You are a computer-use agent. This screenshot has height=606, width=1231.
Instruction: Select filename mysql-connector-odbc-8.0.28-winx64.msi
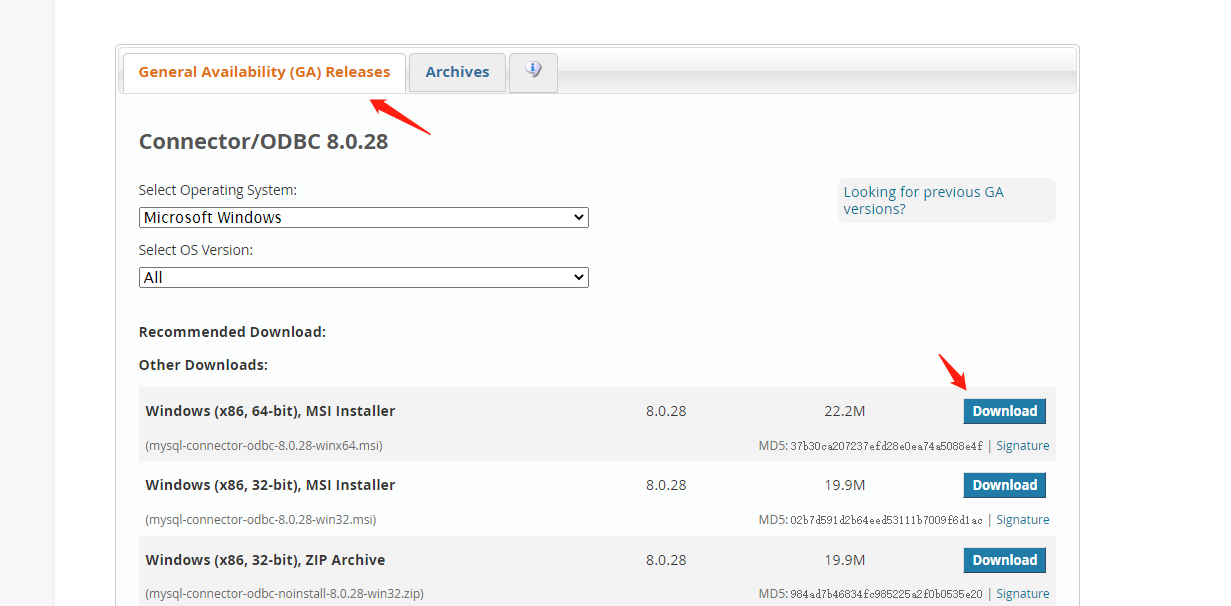coord(264,446)
